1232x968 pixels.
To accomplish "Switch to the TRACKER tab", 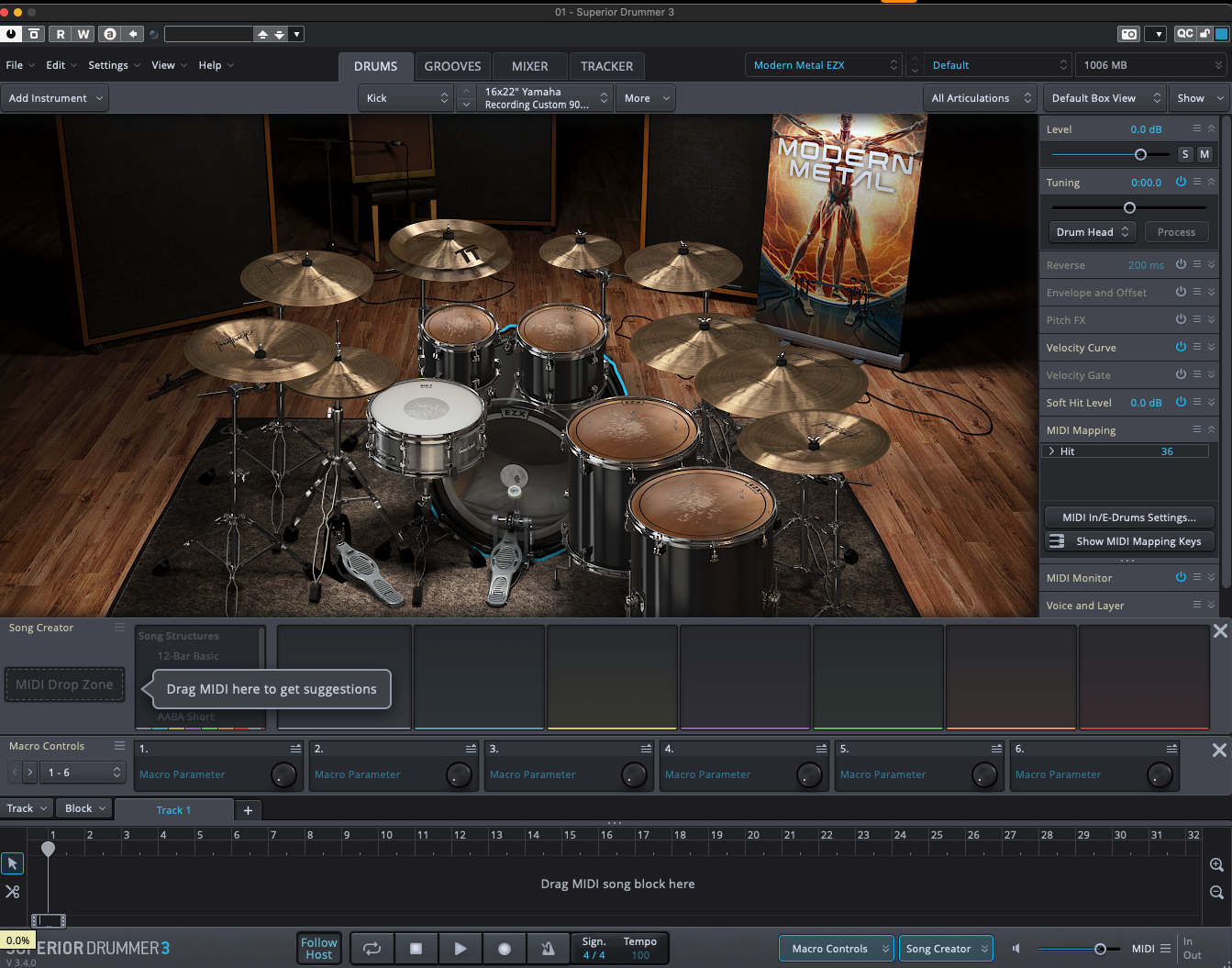I will click(x=606, y=66).
